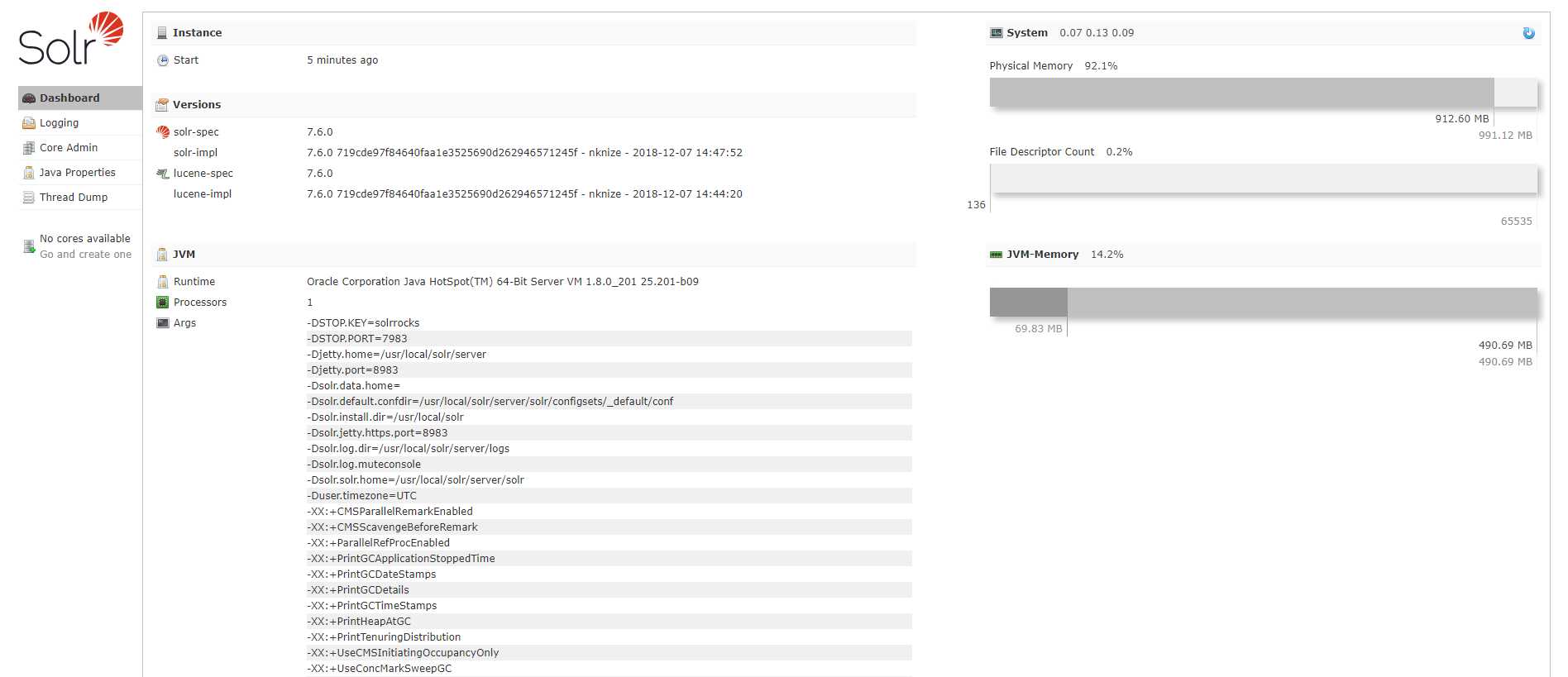Image resolution: width=1568 pixels, height=677 pixels.
Task: Click the Thread Dump icon
Action: (x=29, y=198)
